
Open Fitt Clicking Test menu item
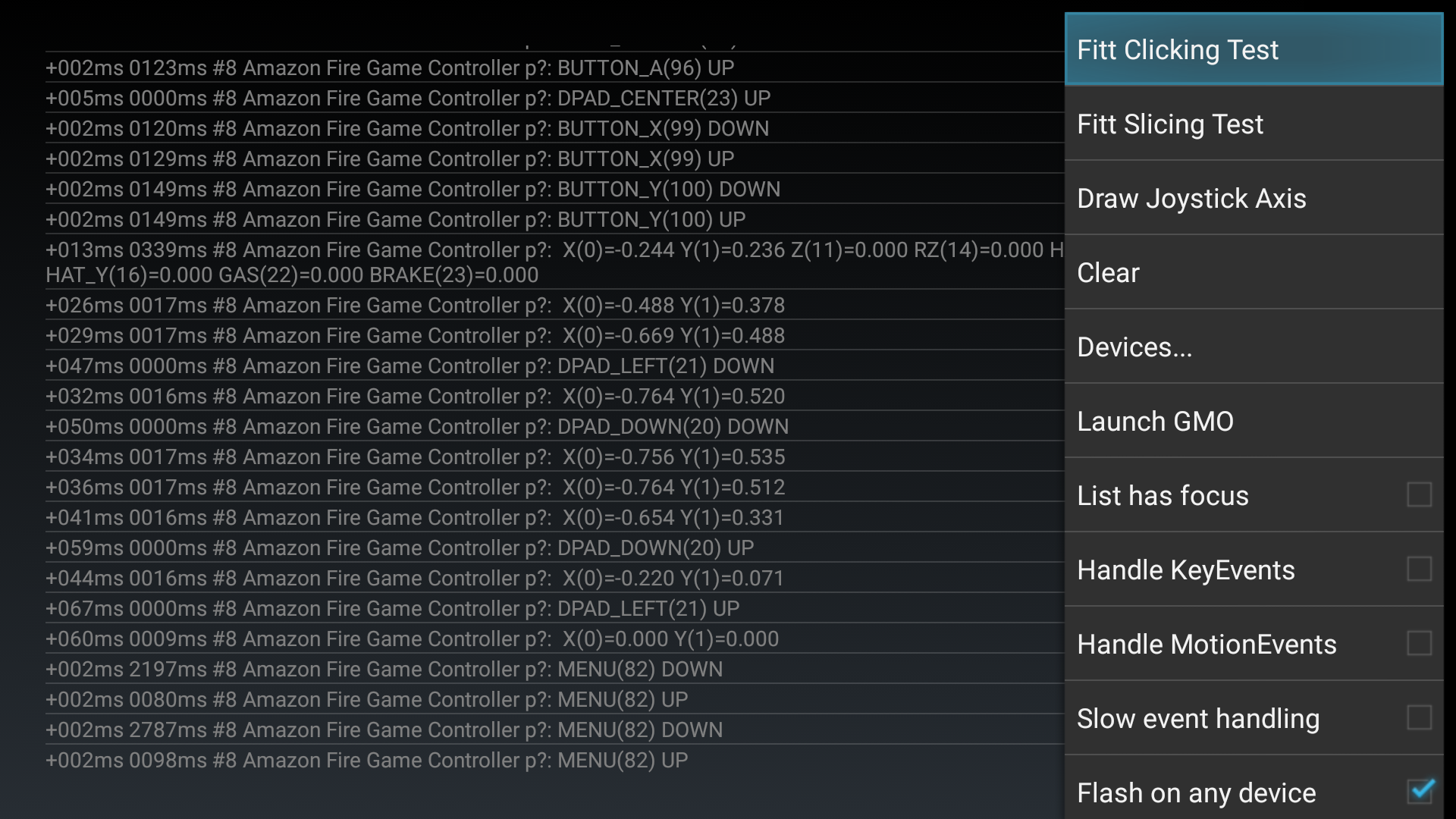tap(1253, 50)
